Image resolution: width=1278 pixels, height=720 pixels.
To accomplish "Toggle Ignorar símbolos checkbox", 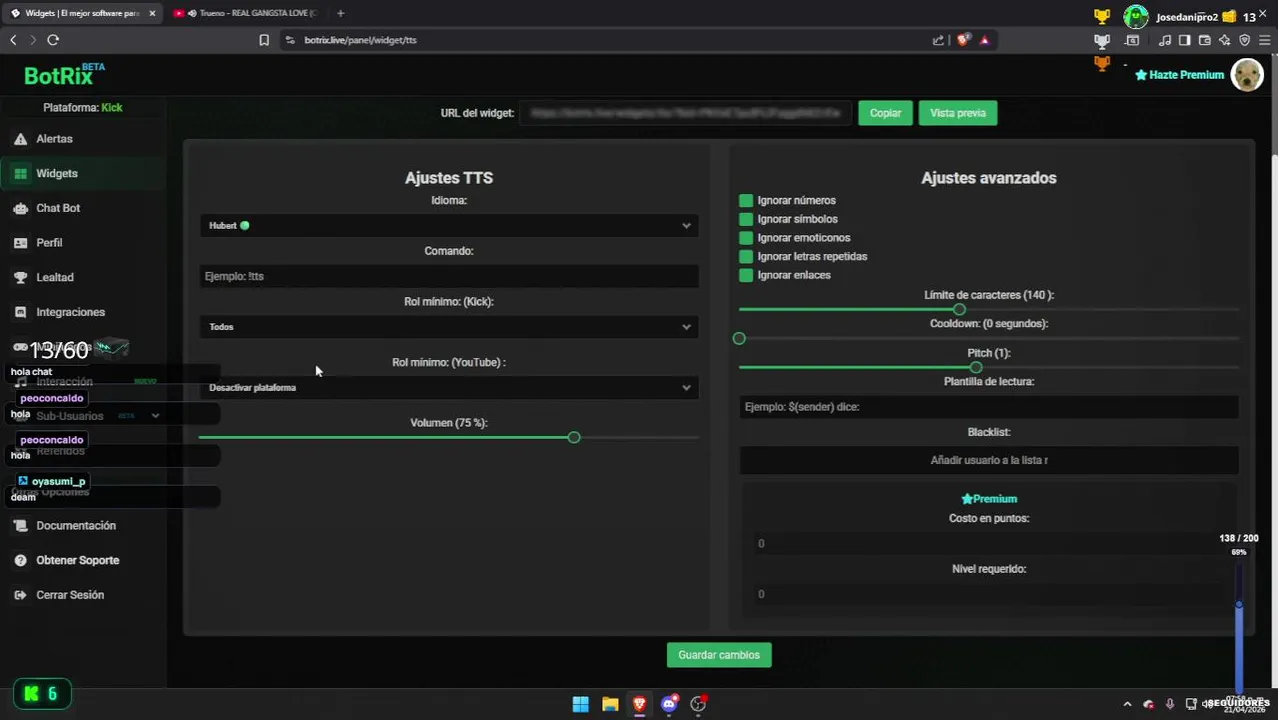I will click(x=746, y=219).
